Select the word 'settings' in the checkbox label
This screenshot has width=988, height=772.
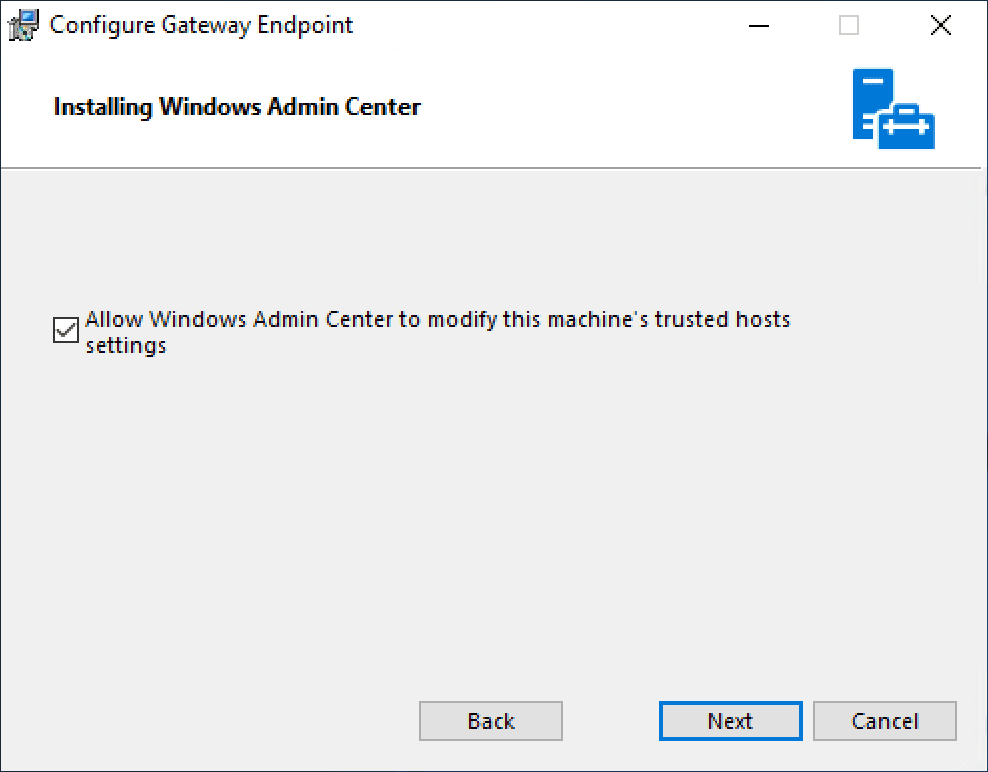[x=126, y=347]
